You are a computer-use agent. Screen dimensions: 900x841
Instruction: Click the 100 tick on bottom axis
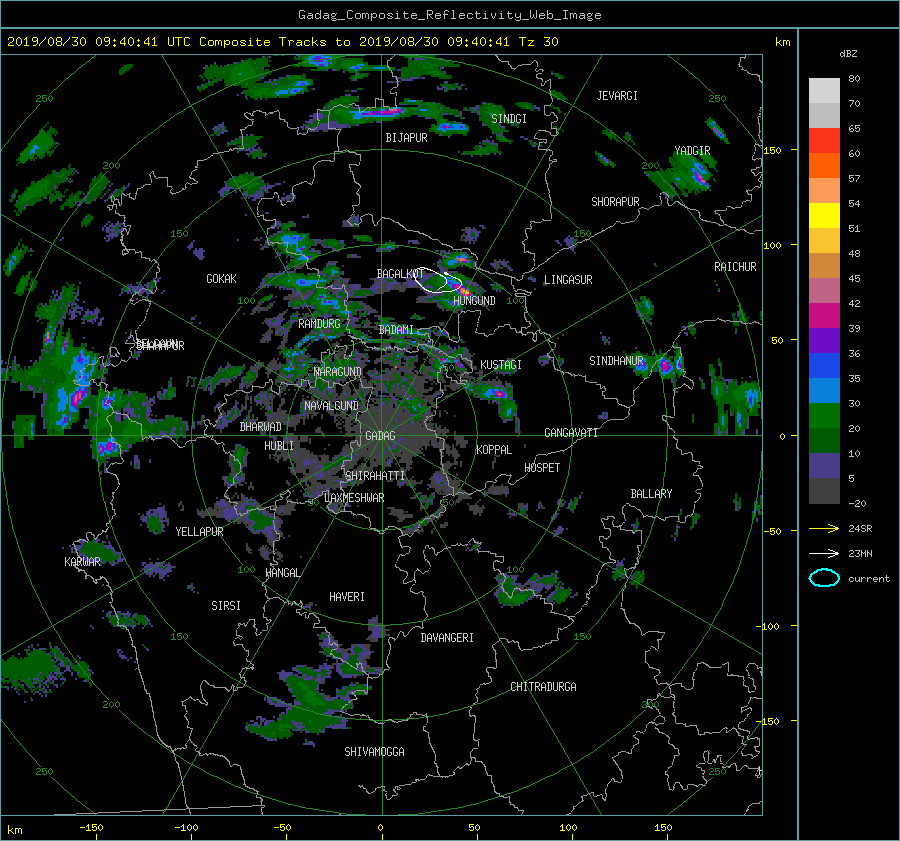coord(568,828)
